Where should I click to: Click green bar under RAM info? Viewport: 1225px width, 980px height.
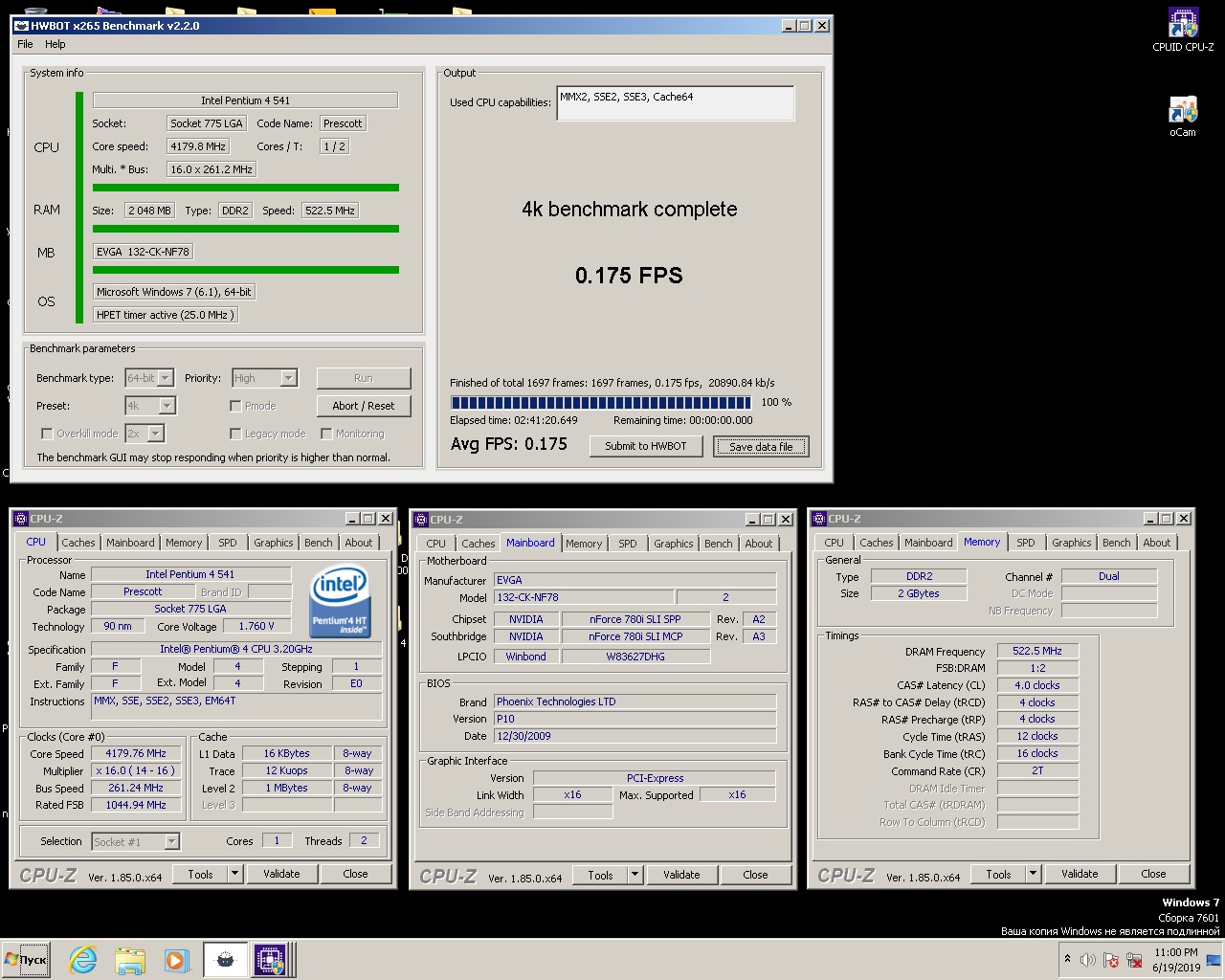246,229
